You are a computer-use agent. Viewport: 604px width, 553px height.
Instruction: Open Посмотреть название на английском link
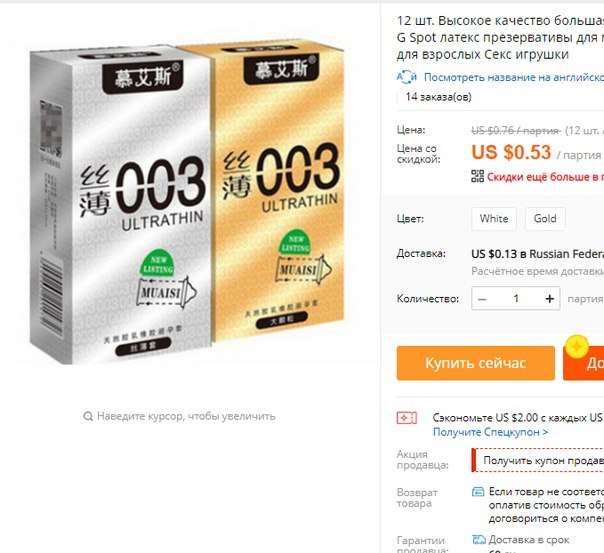click(514, 77)
